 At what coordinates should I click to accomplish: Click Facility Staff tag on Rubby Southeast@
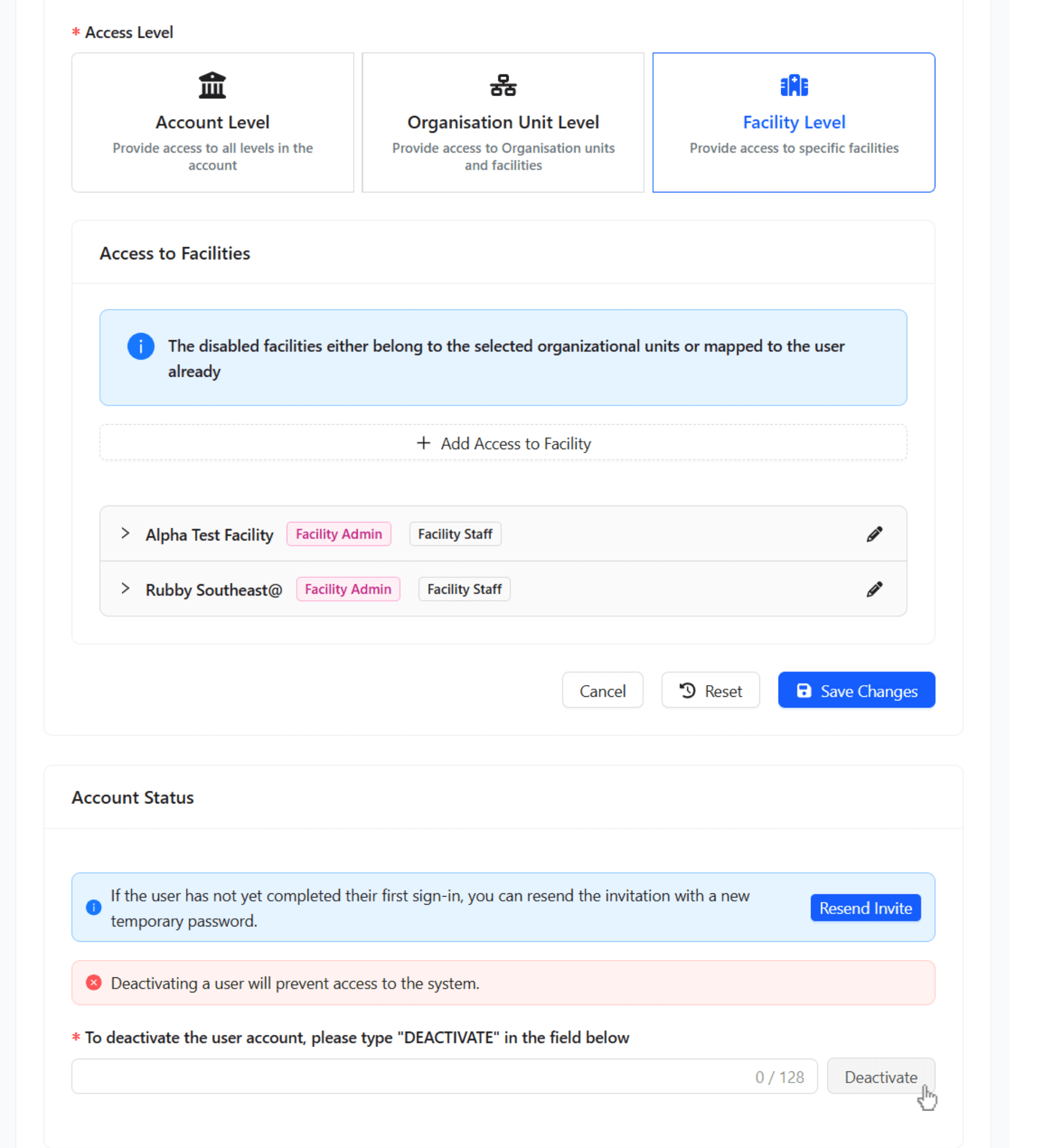[x=464, y=589]
